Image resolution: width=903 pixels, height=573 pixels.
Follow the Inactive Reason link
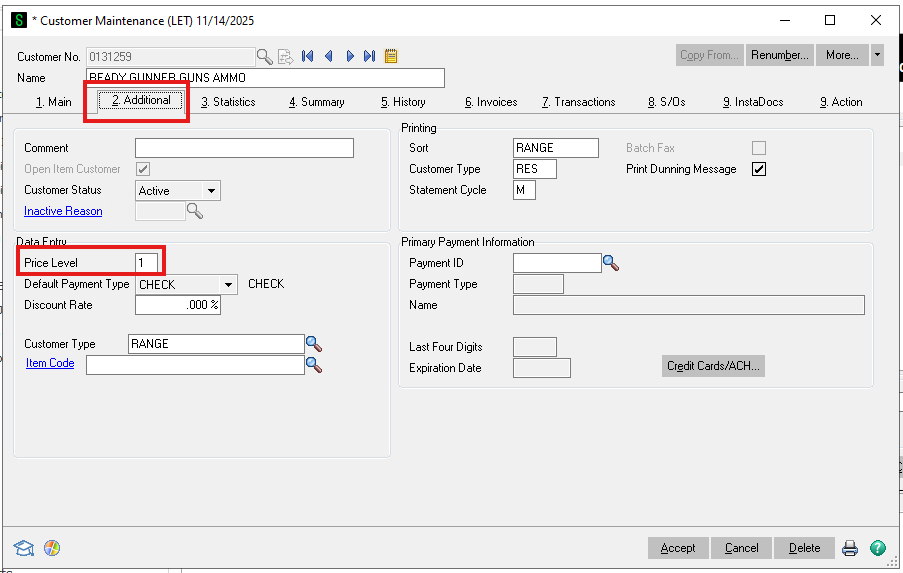click(63, 211)
